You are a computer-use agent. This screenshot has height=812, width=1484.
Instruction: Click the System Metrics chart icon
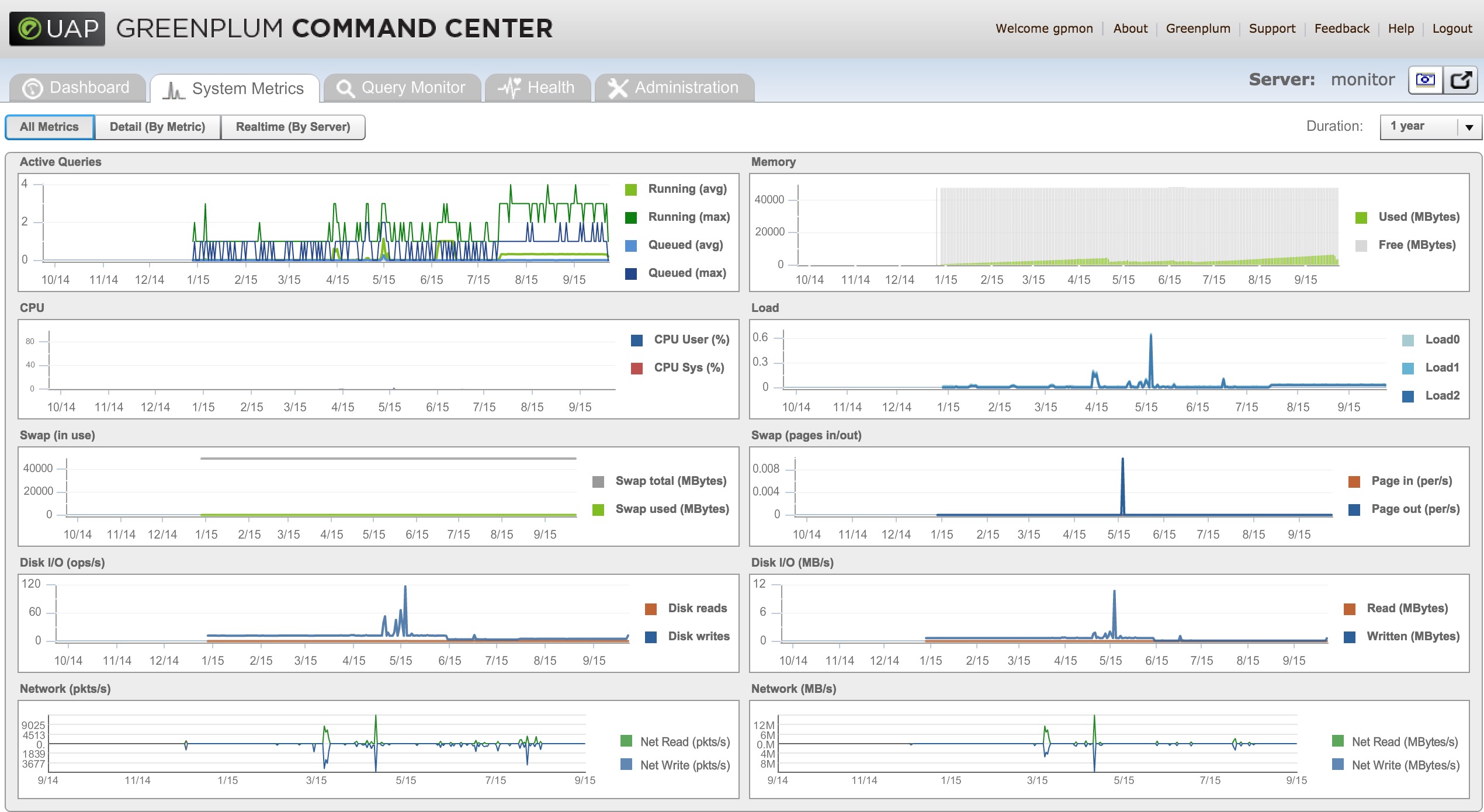174,89
